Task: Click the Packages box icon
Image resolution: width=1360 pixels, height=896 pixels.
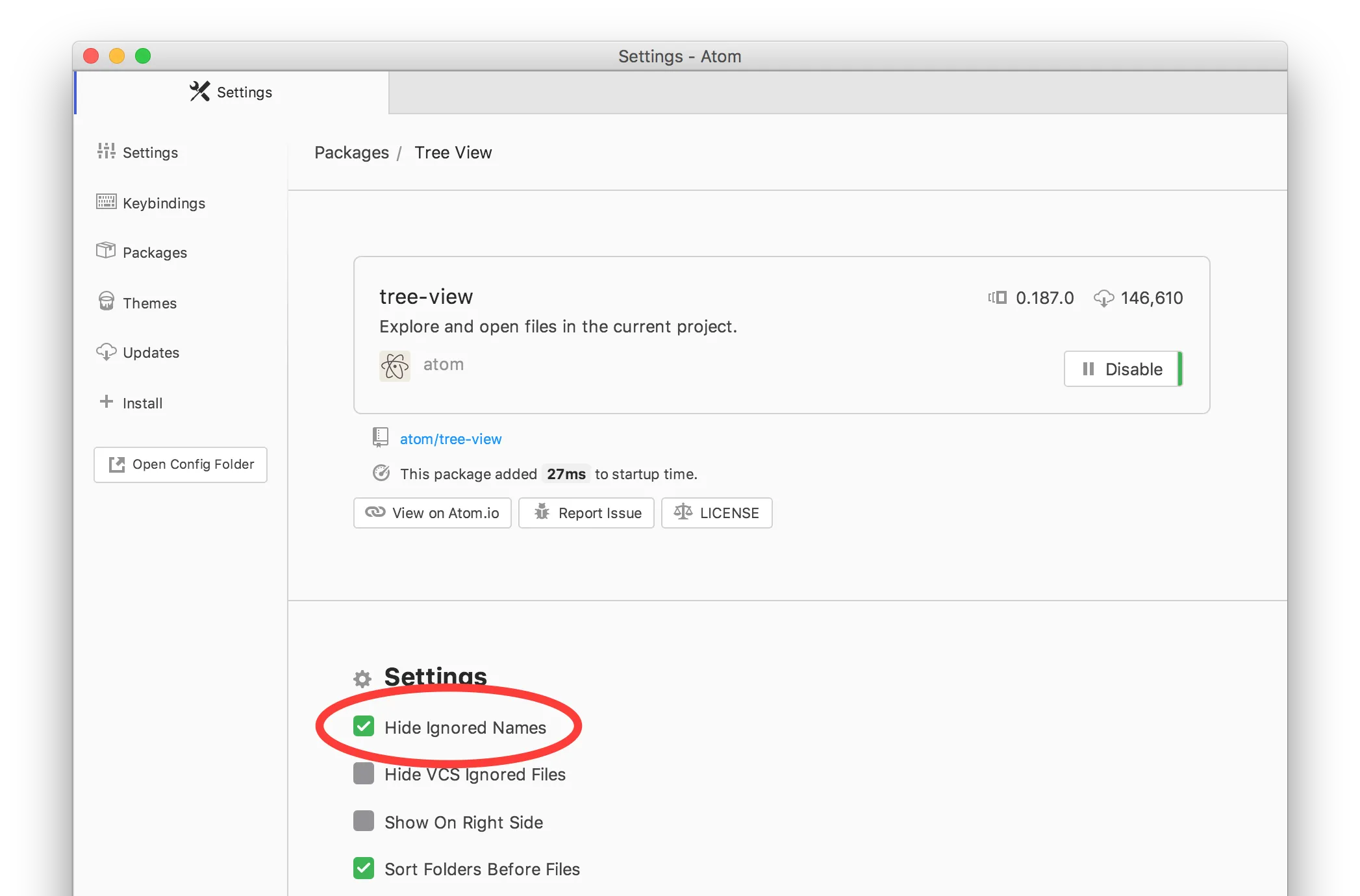Action: 106,251
